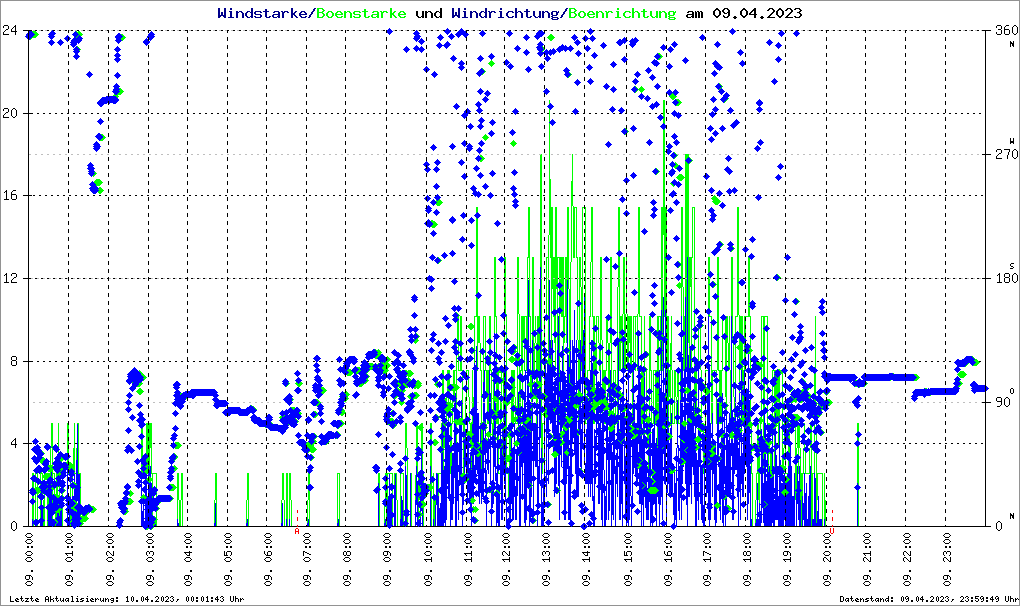
Task: Click the time axis label '09. 04:00'
Action: (x=189, y=560)
